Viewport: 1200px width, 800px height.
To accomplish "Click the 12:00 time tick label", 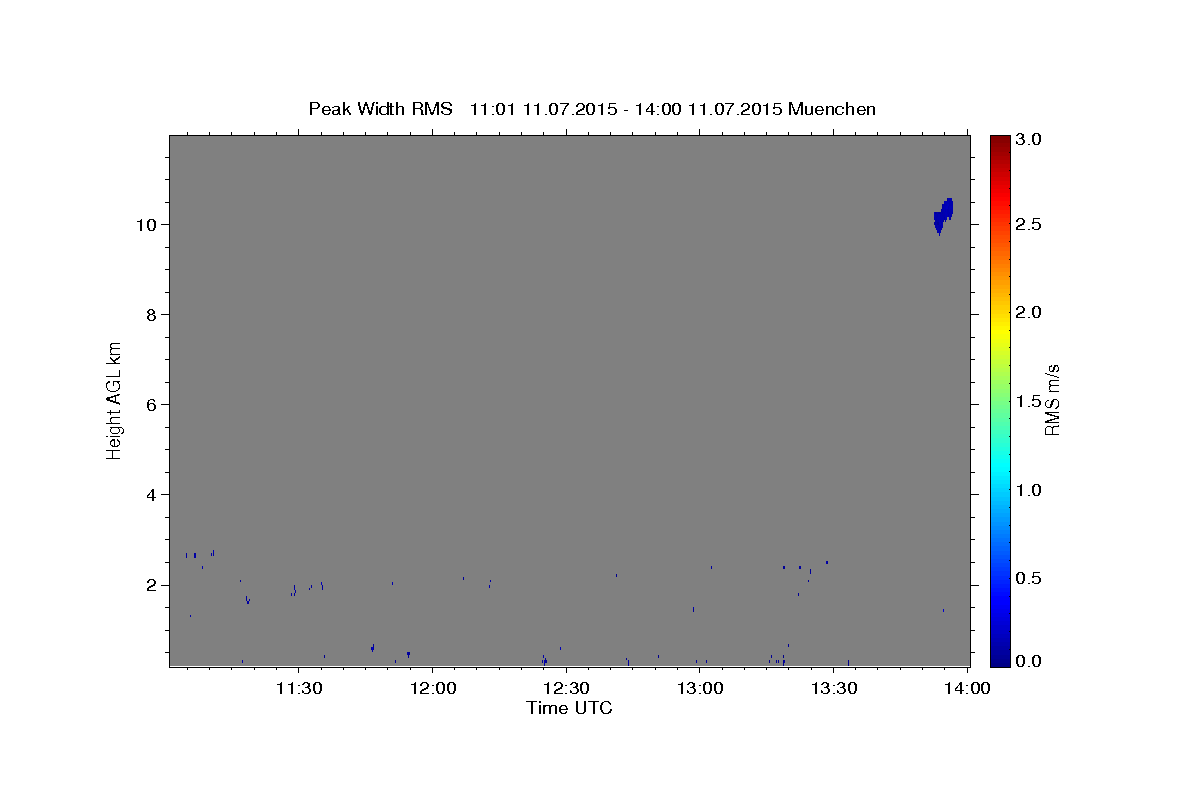I will pyautogui.click(x=432, y=688).
